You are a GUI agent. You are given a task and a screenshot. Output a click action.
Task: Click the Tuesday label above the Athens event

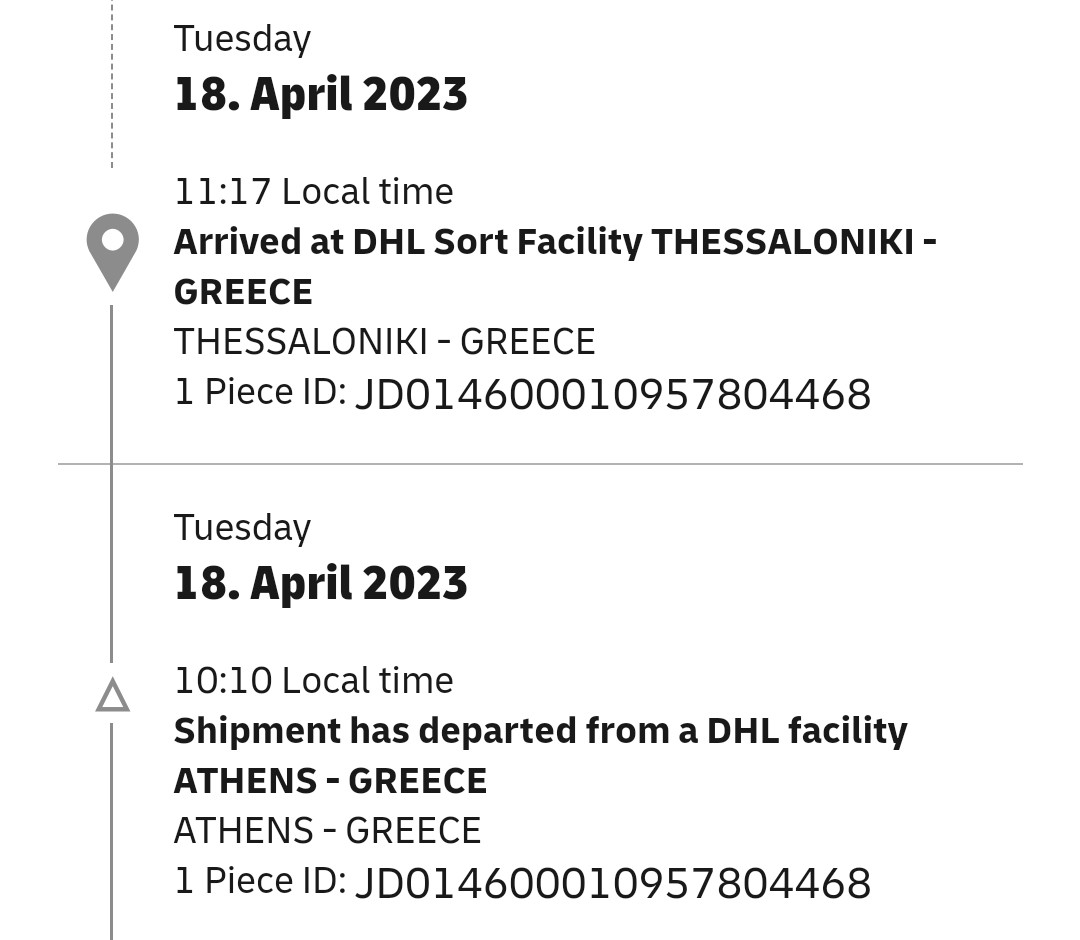[x=242, y=527]
